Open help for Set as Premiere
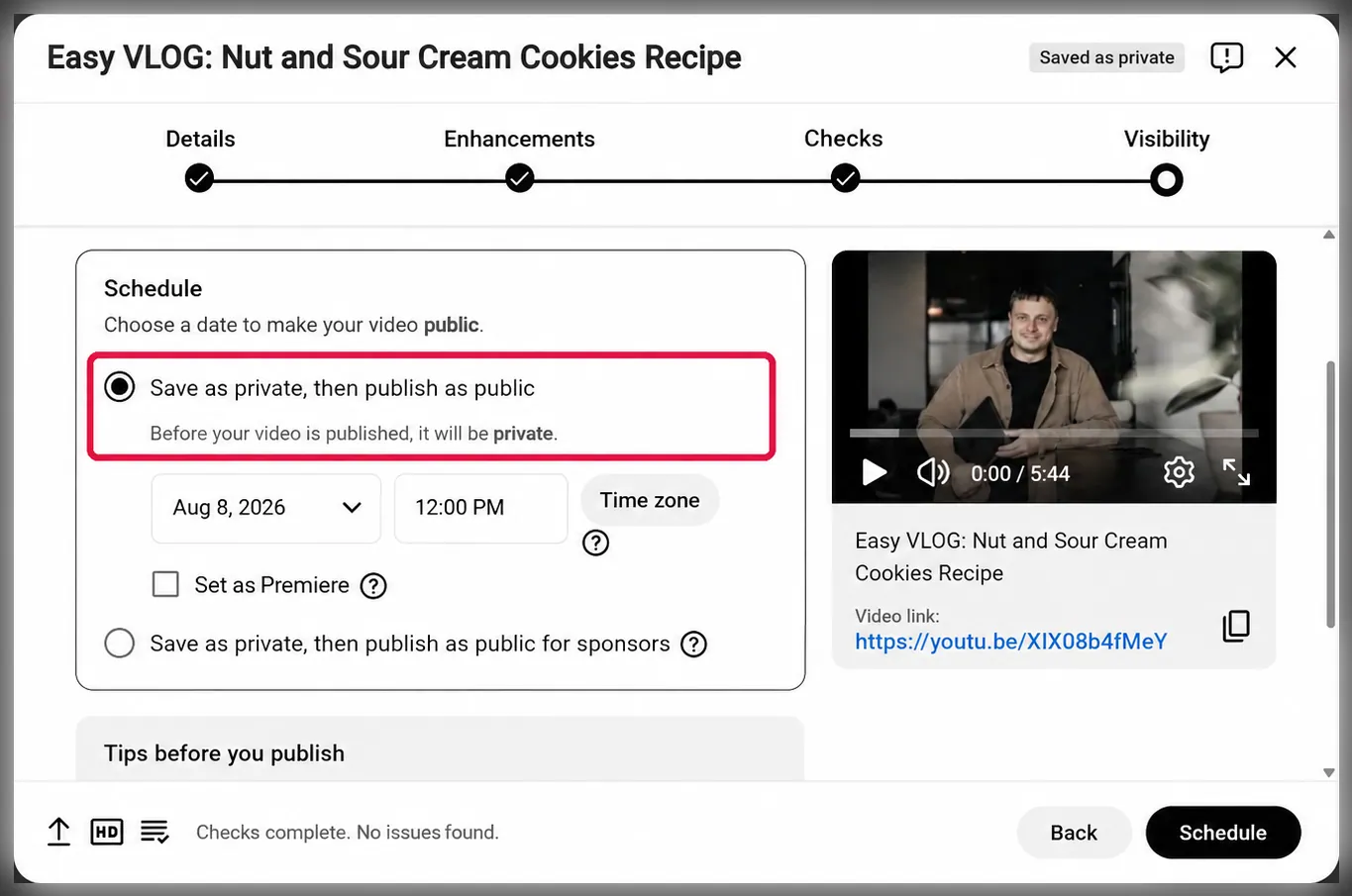 [373, 586]
